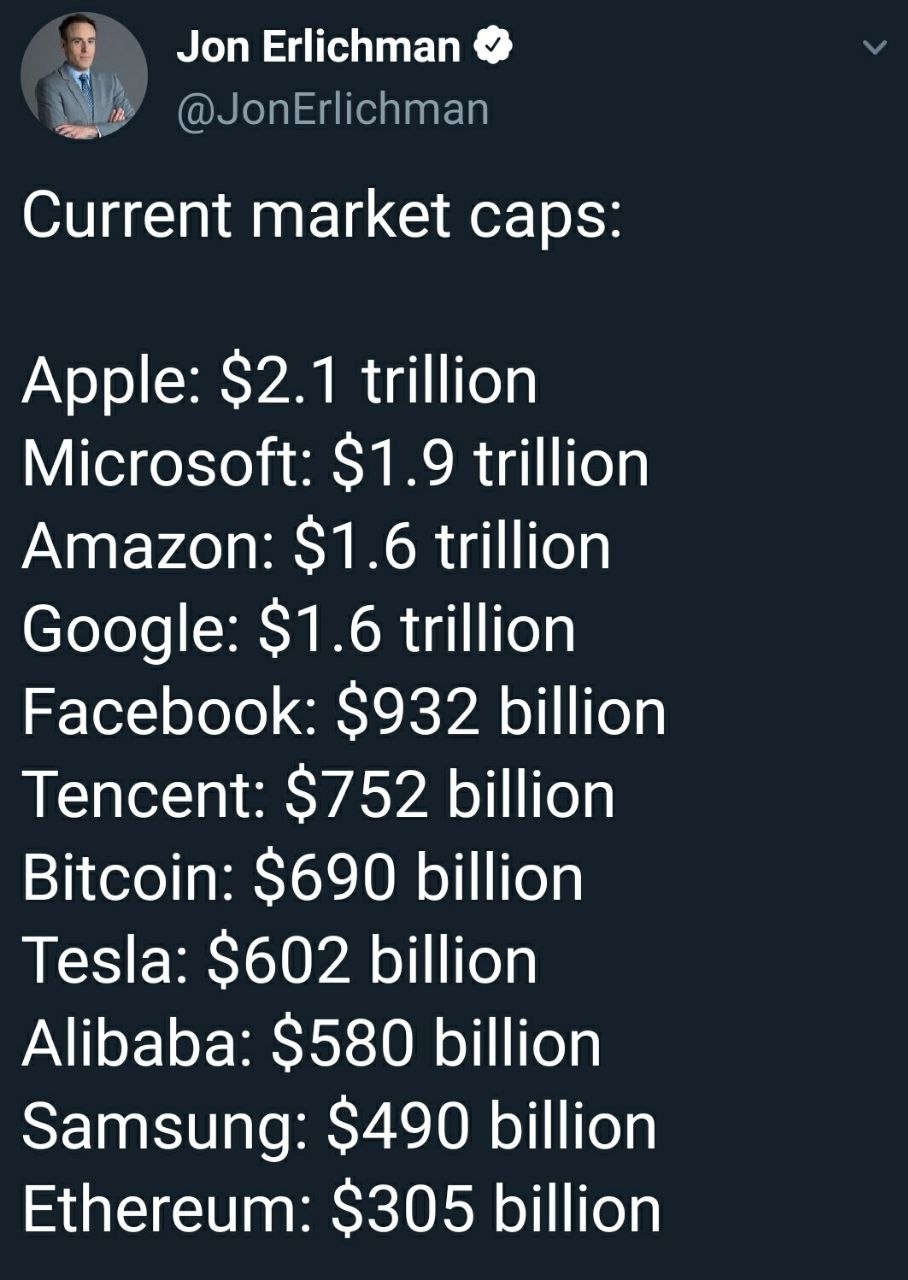Click the blue verified badge icon

pos(492,47)
